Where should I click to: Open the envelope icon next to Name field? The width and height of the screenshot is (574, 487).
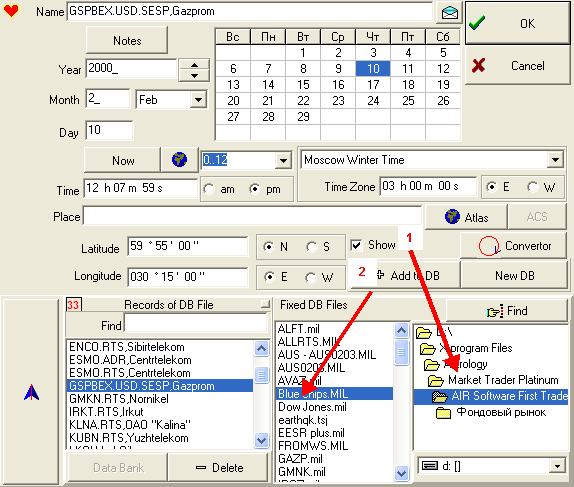point(449,12)
